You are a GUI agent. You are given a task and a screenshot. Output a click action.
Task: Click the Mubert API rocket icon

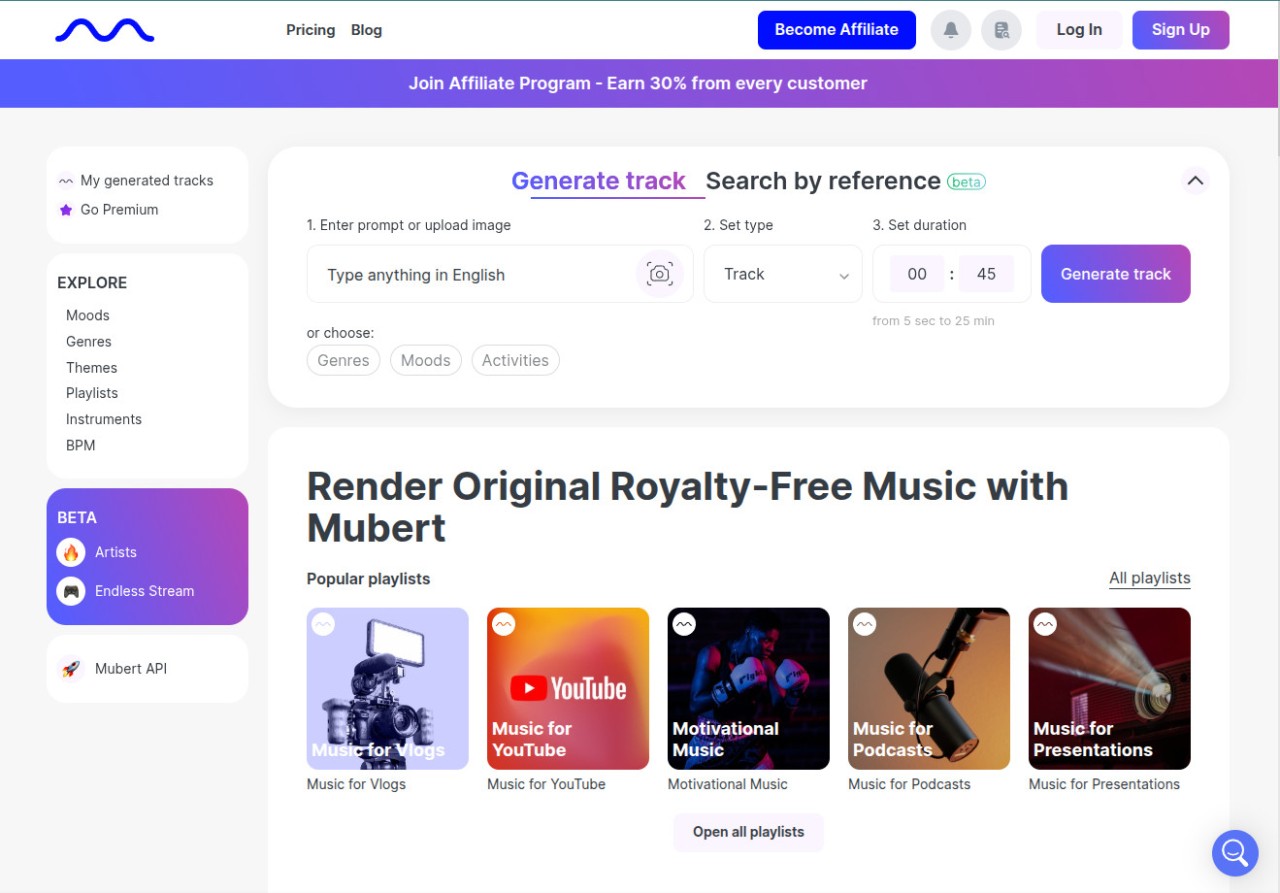pyautogui.click(x=71, y=669)
